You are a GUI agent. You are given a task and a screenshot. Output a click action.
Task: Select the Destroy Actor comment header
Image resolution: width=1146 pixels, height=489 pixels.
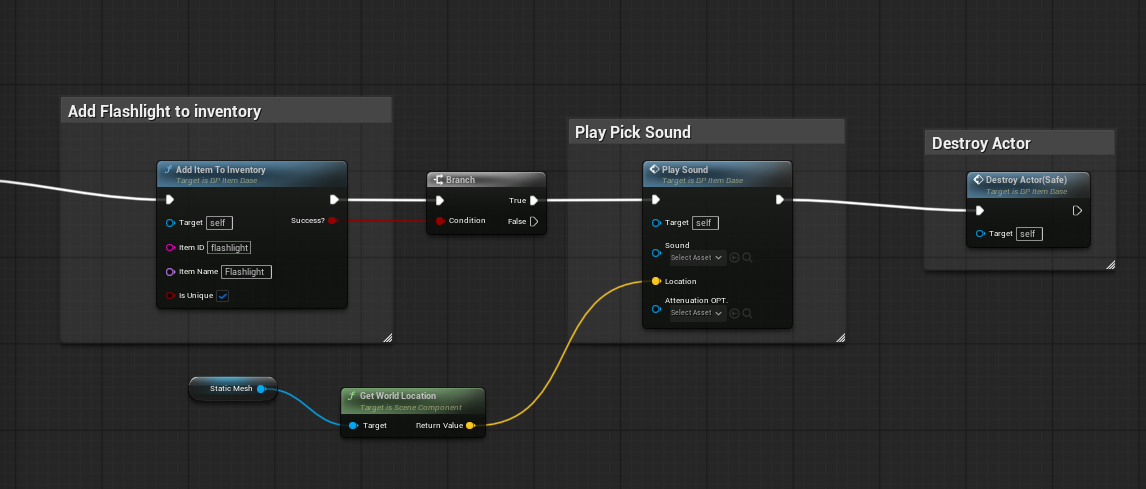click(1020, 143)
